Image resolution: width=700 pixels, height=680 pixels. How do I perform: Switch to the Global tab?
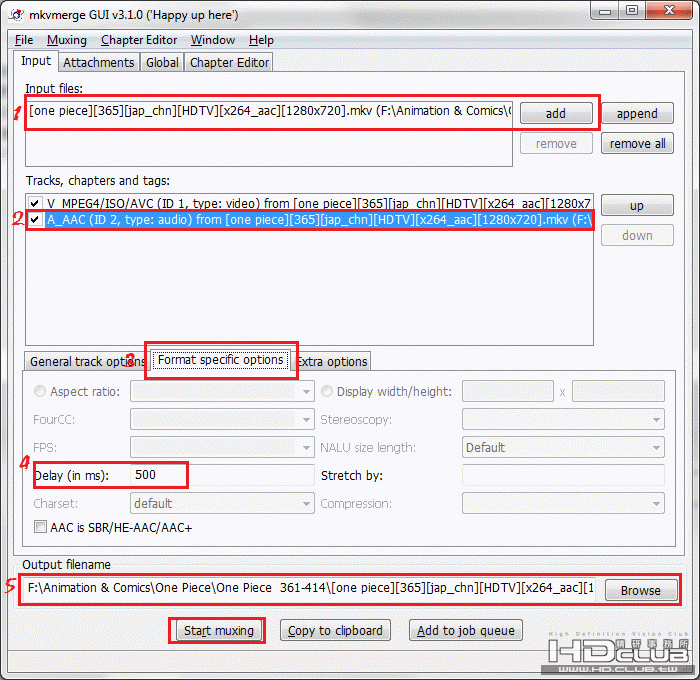click(162, 63)
